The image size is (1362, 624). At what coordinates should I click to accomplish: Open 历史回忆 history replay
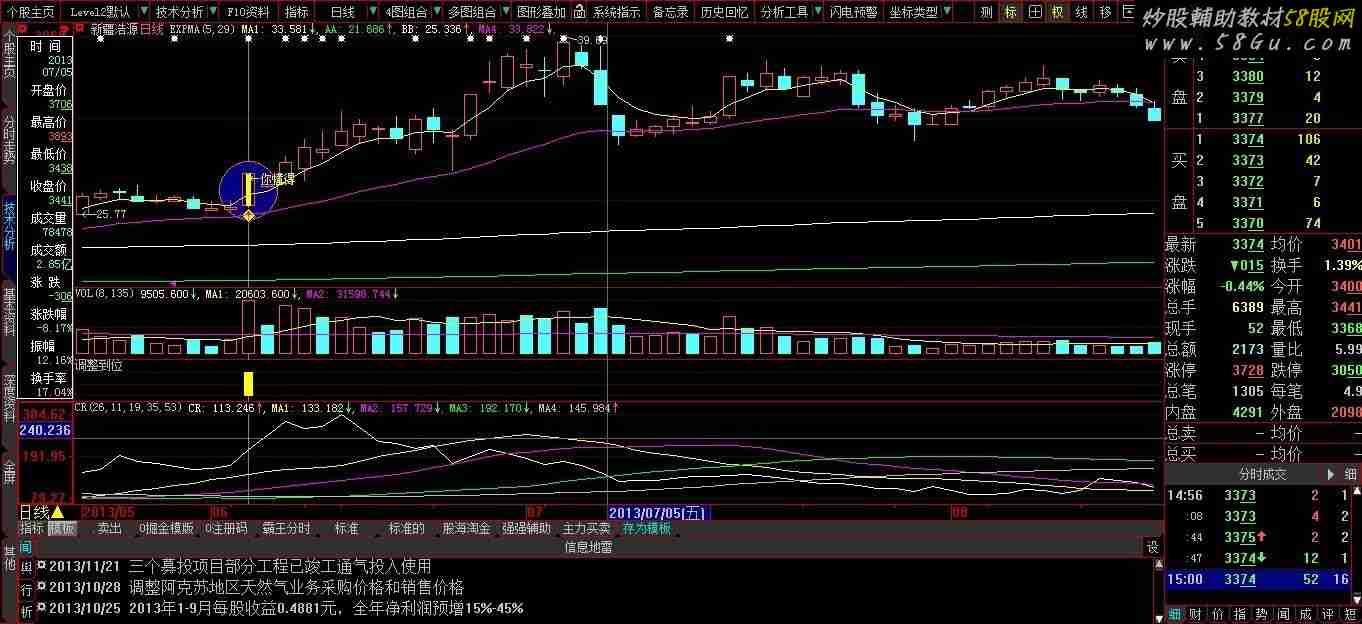(x=724, y=12)
